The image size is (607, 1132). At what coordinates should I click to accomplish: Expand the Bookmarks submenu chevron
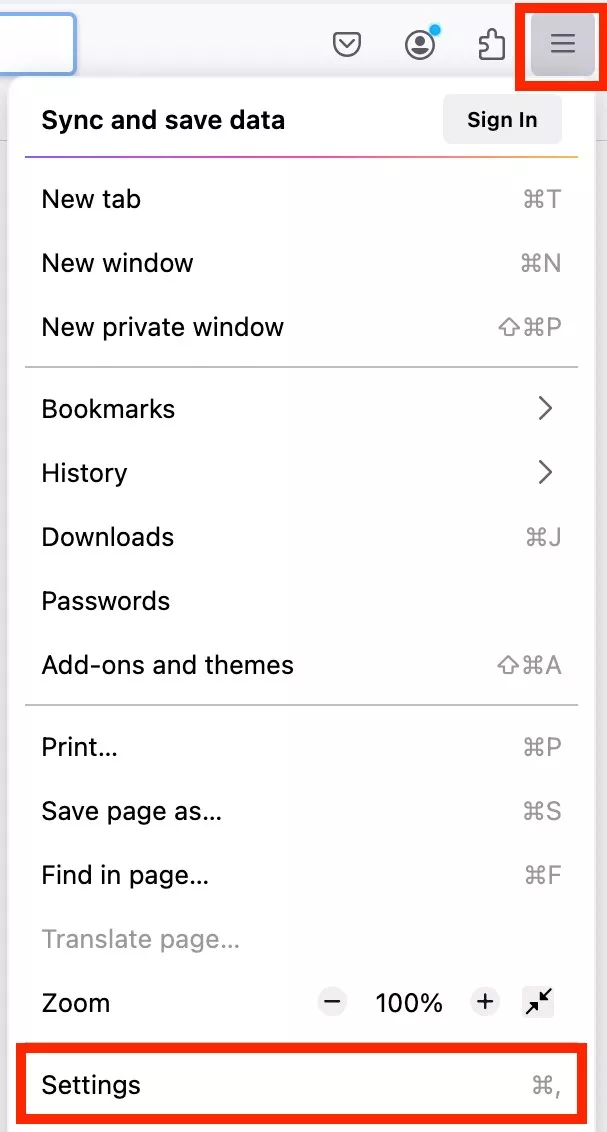tap(545, 408)
